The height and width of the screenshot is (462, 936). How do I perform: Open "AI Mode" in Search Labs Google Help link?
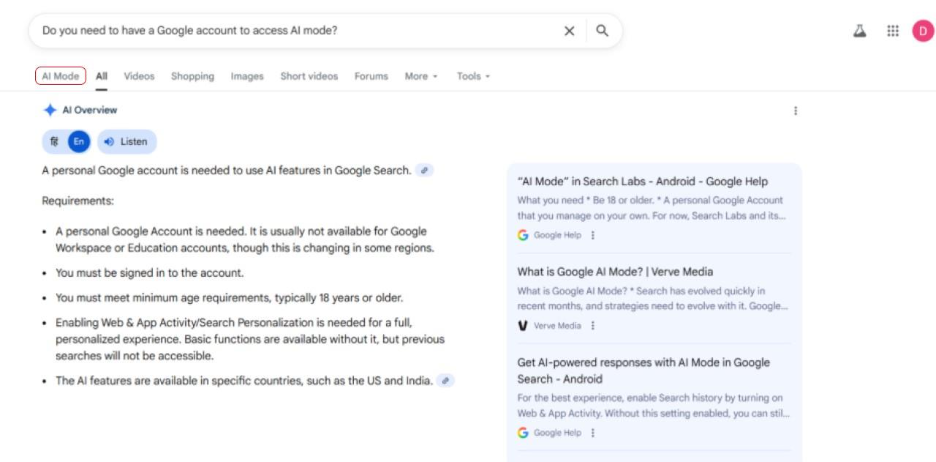pyautogui.click(x=642, y=182)
